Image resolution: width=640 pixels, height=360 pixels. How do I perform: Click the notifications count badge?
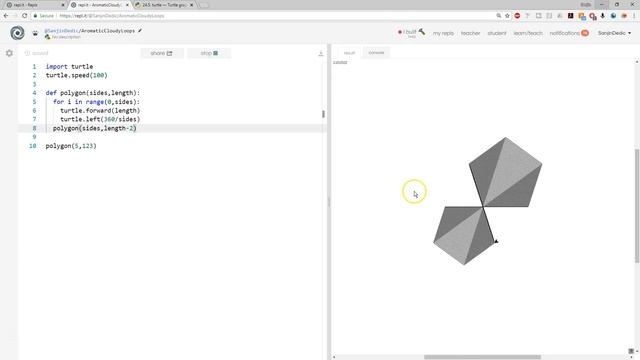[585, 33]
